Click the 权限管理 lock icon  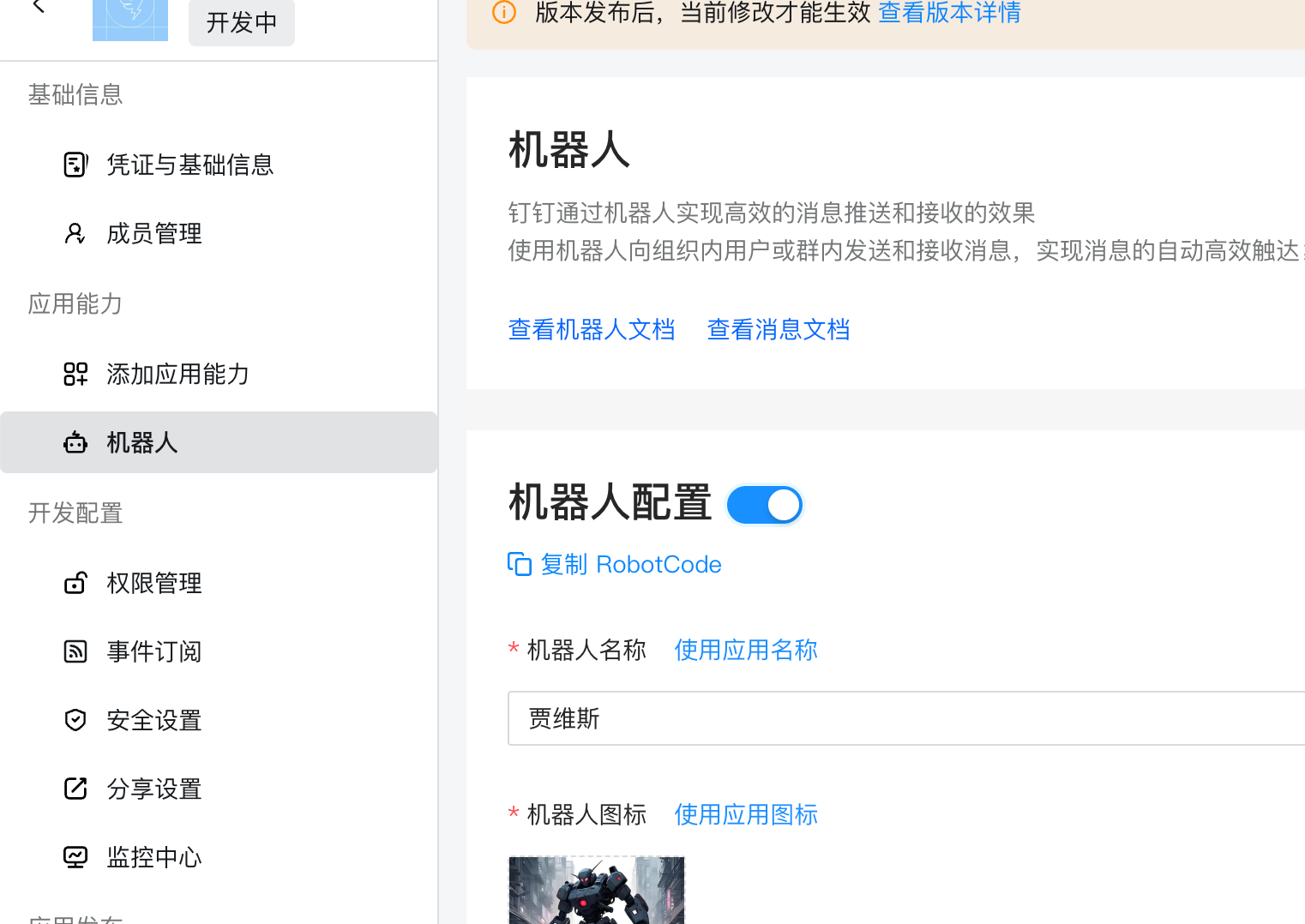[75, 583]
